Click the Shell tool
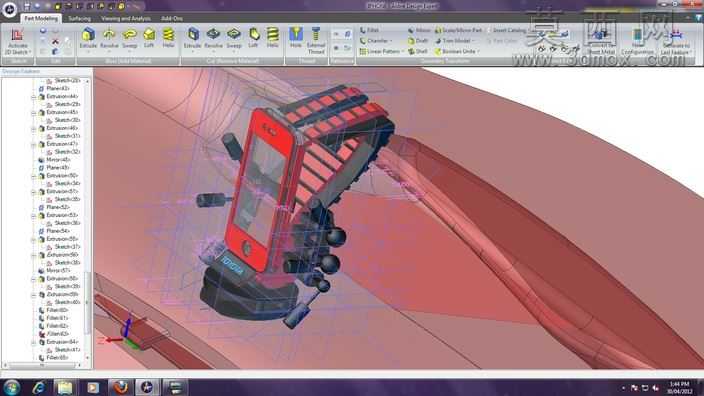The width and height of the screenshot is (704, 396). coord(418,52)
